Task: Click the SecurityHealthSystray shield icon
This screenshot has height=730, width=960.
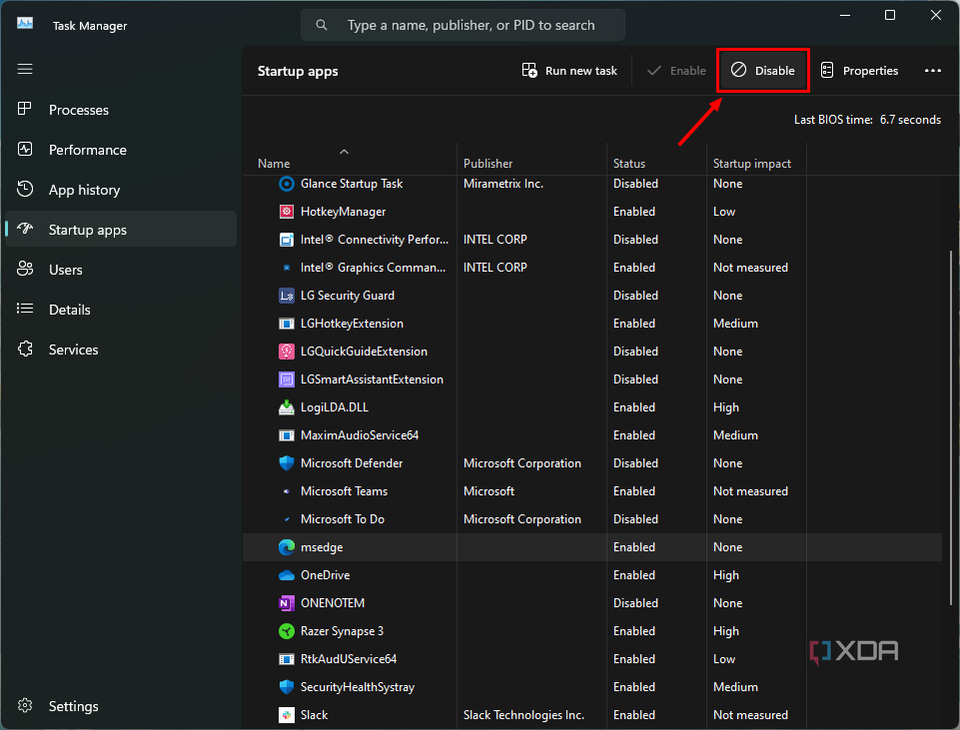Action: [287, 687]
